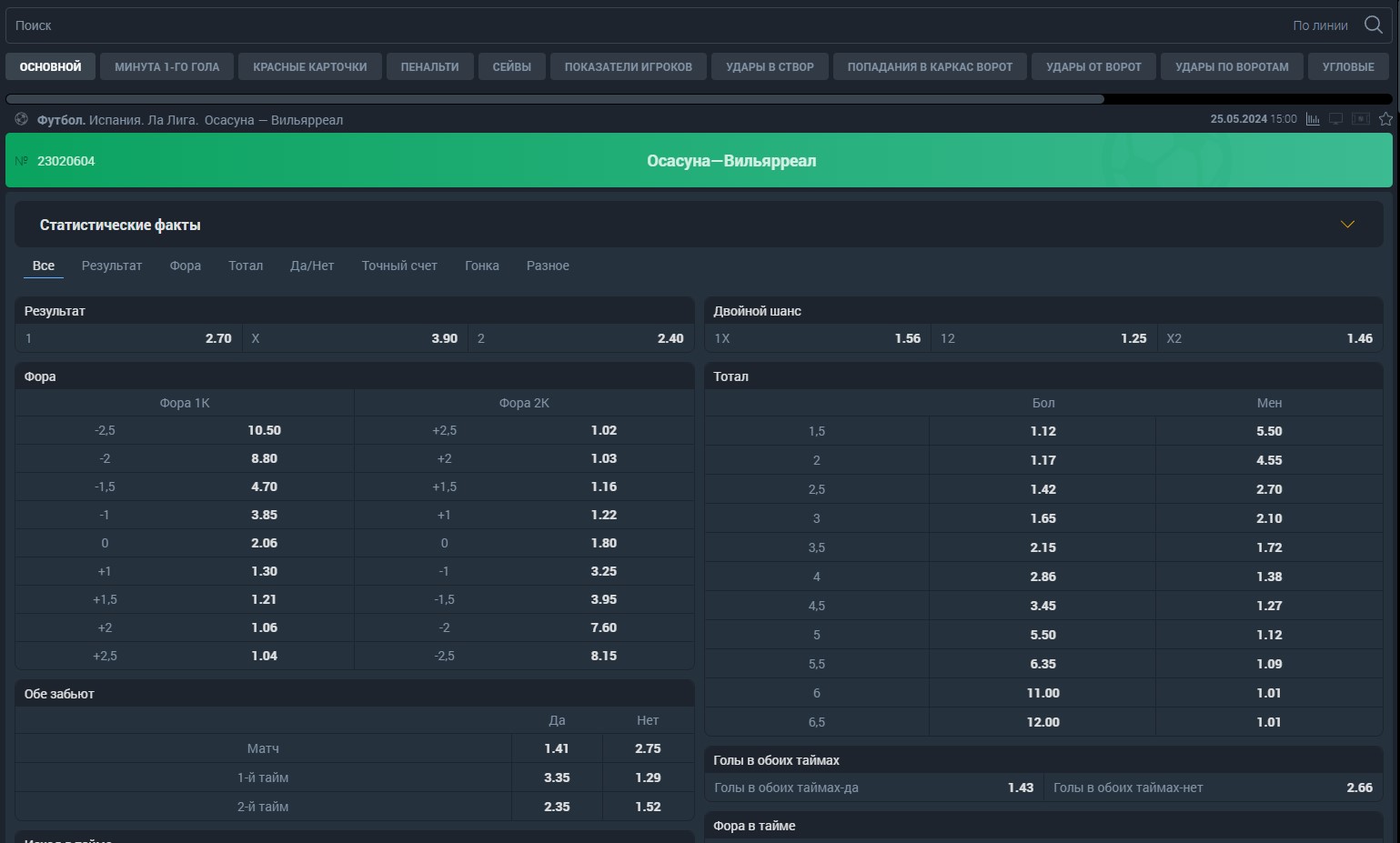Image resolution: width=1400 pixels, height=843 pixels.
Task: Click the search magnifier icon
Action: pyautogui.click(x=1373, y=25)
